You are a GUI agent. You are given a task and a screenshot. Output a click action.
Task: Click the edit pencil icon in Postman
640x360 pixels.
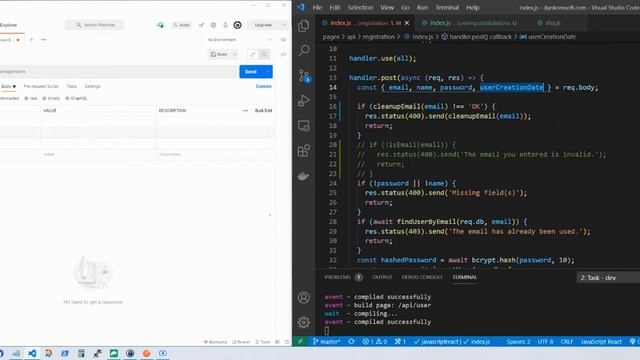pyautogui.click(x=253, y=54)
